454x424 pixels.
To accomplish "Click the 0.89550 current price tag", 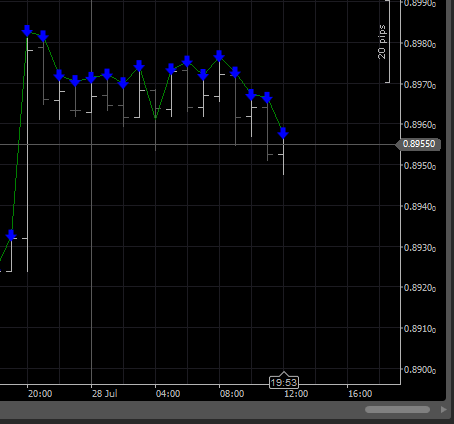I will [x=418, y=144].
